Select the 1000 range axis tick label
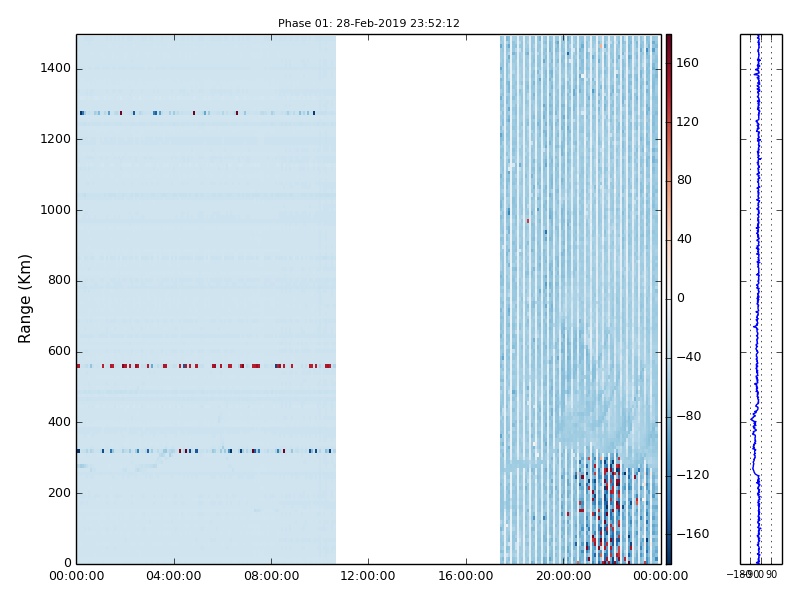 56,210
